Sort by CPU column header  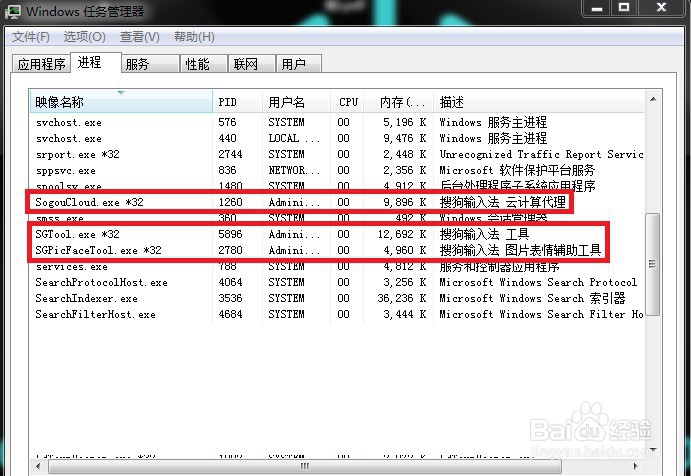347,102
